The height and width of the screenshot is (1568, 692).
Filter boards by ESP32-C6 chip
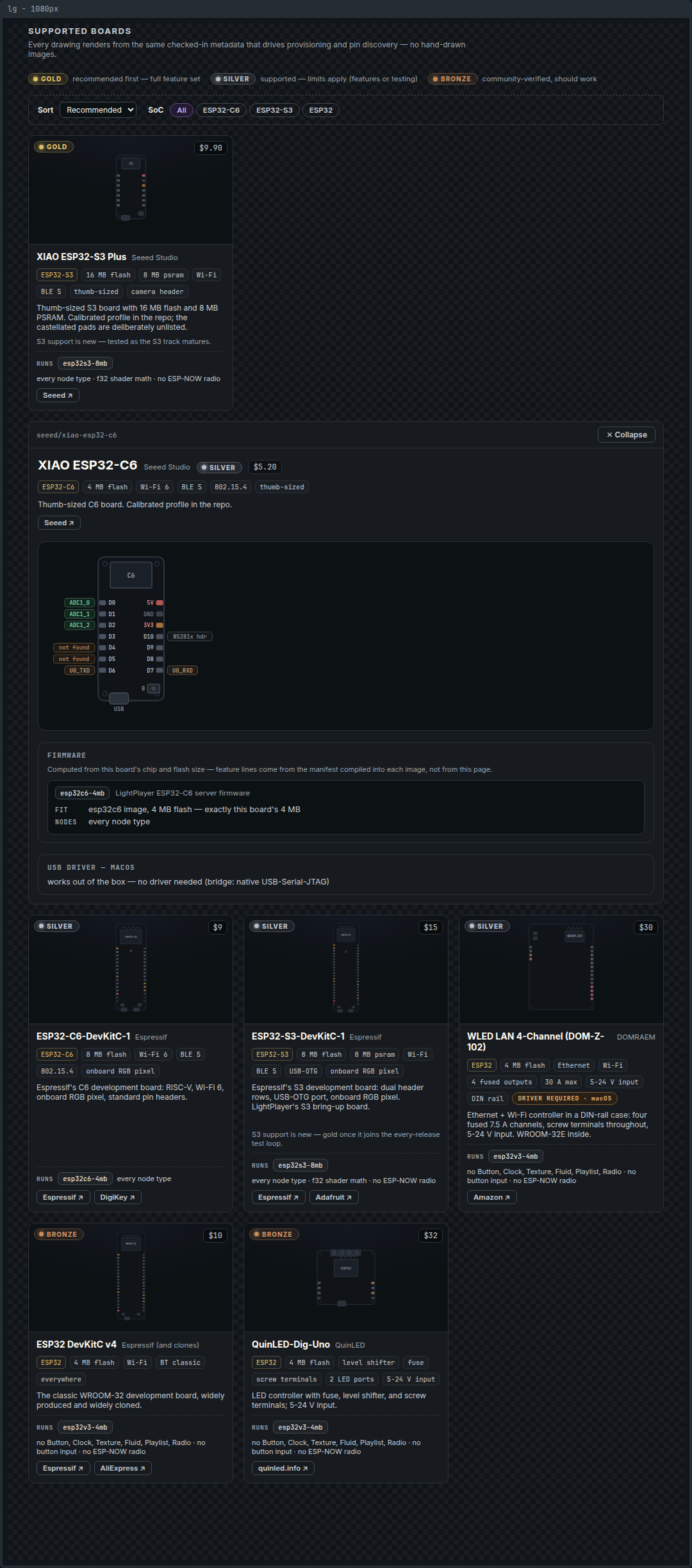tap(221, 110)
